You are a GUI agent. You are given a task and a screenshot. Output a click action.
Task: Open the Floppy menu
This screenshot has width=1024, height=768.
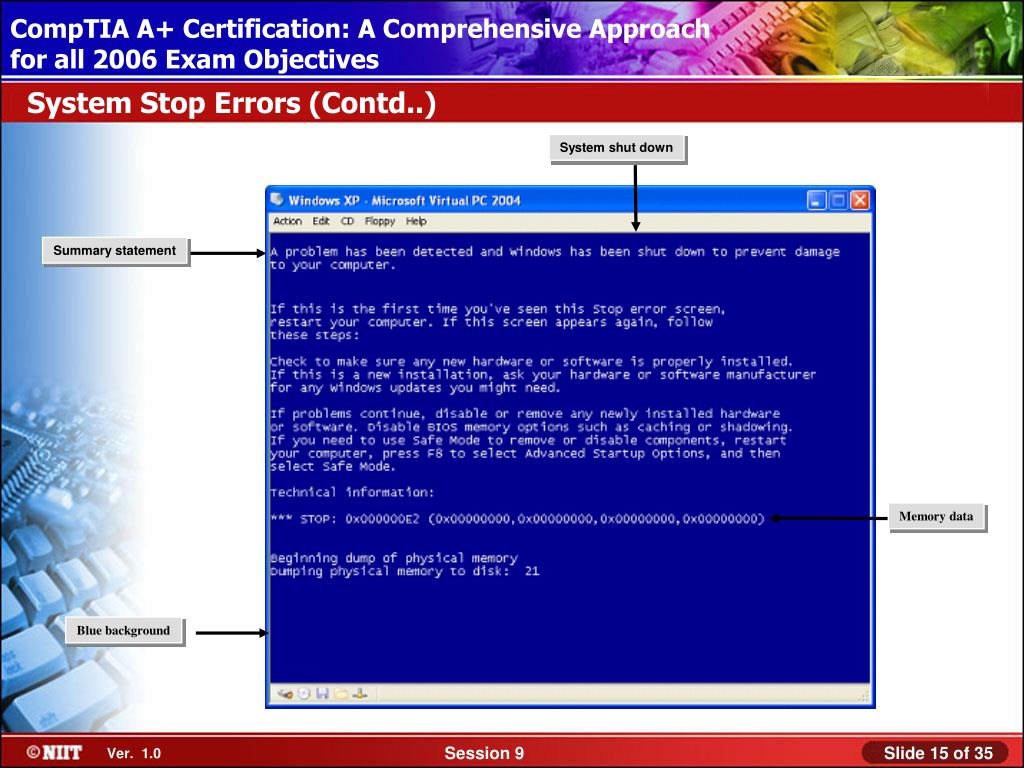click(379, 222)
